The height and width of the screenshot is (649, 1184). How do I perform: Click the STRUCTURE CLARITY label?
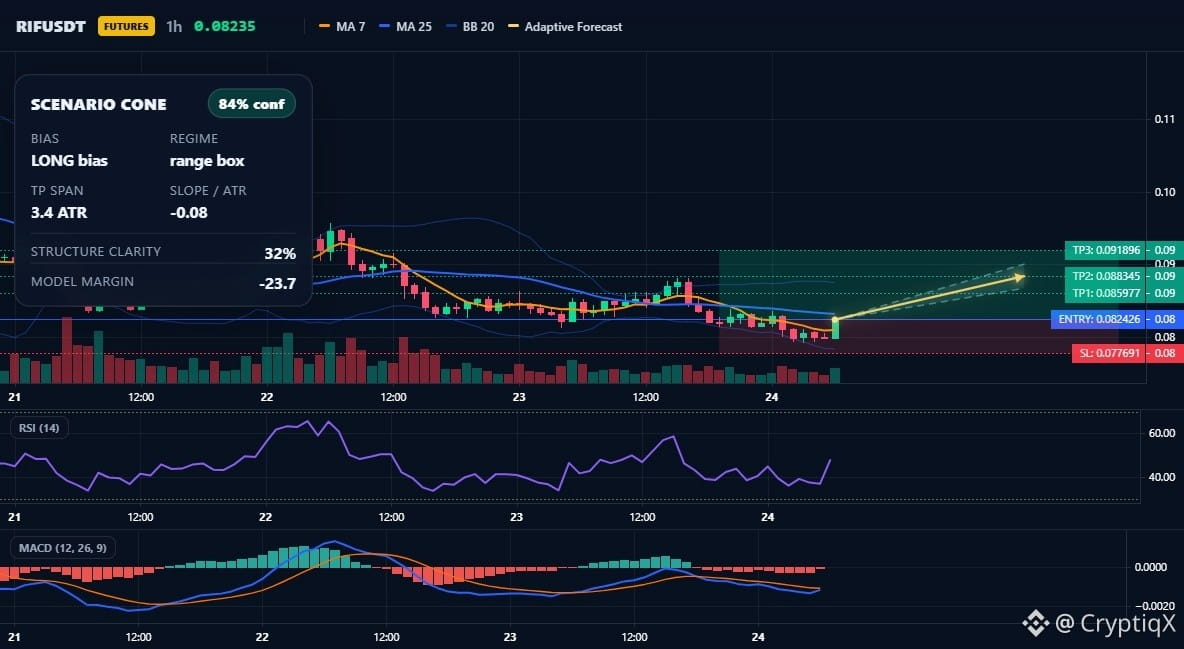coord(96,252)
